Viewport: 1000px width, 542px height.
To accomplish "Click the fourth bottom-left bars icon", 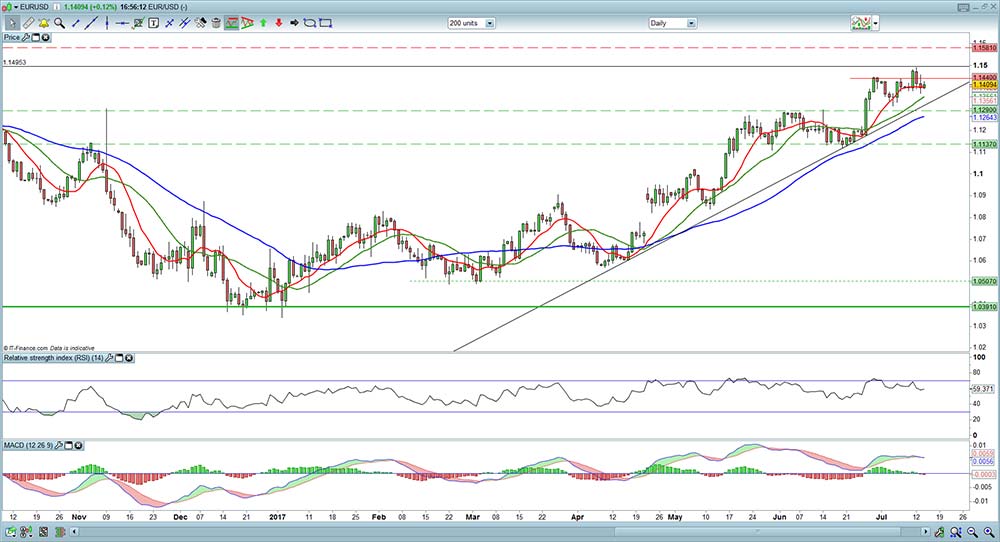I will pyautogui.click(x=59, y=531).
